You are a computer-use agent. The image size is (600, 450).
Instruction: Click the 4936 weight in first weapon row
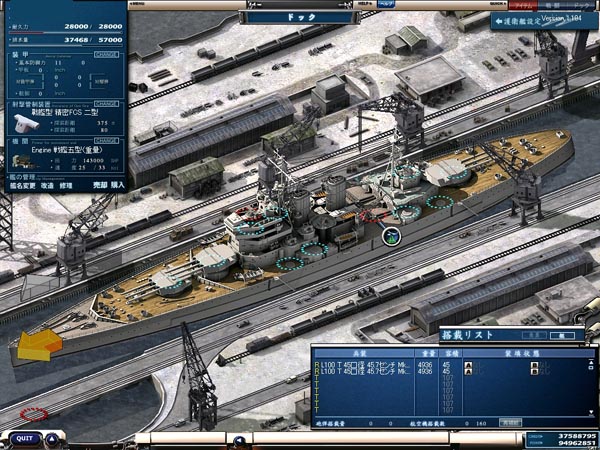[x=425, y=365]
